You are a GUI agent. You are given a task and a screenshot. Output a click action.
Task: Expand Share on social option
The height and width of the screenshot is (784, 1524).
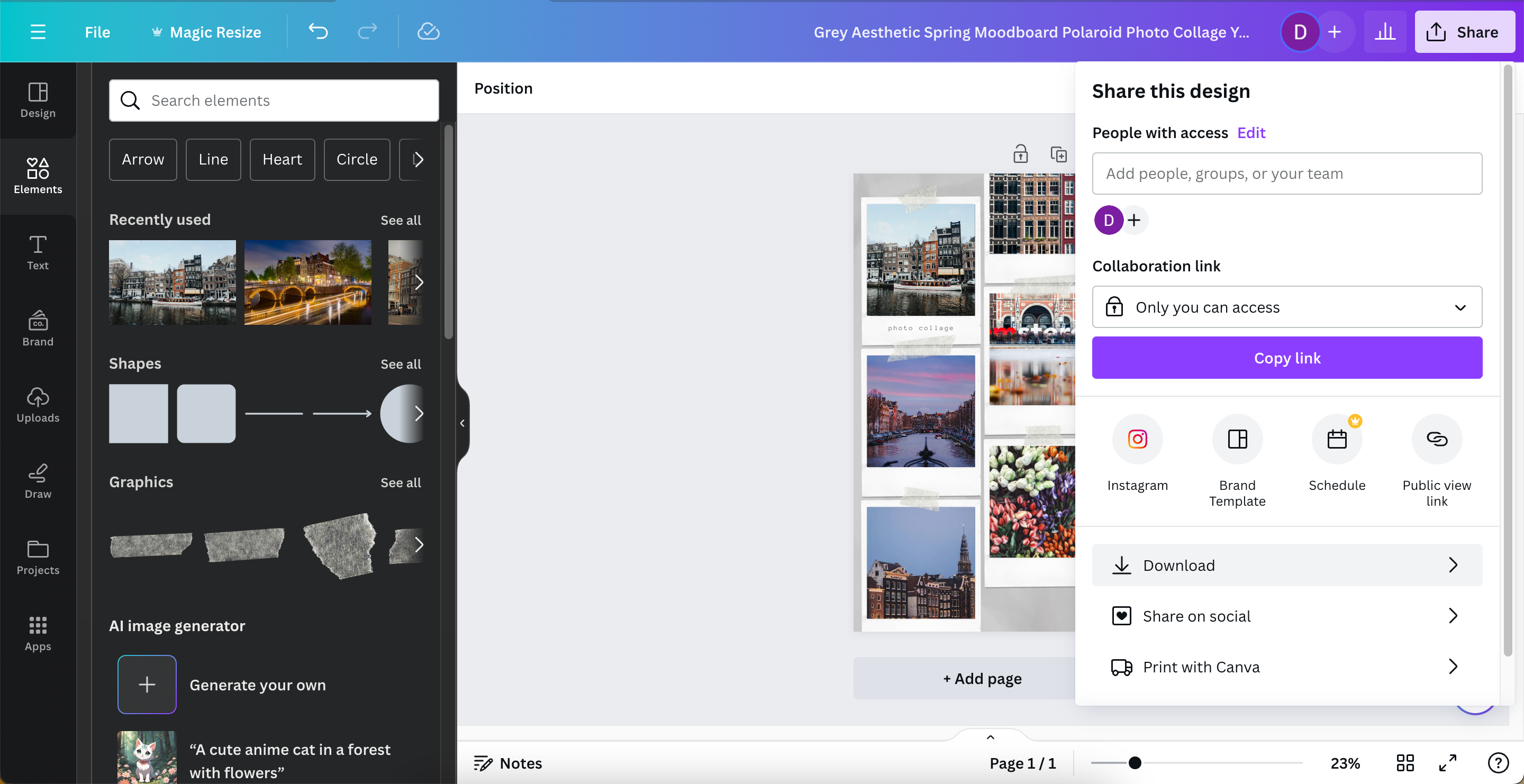tap(1286, 615)
